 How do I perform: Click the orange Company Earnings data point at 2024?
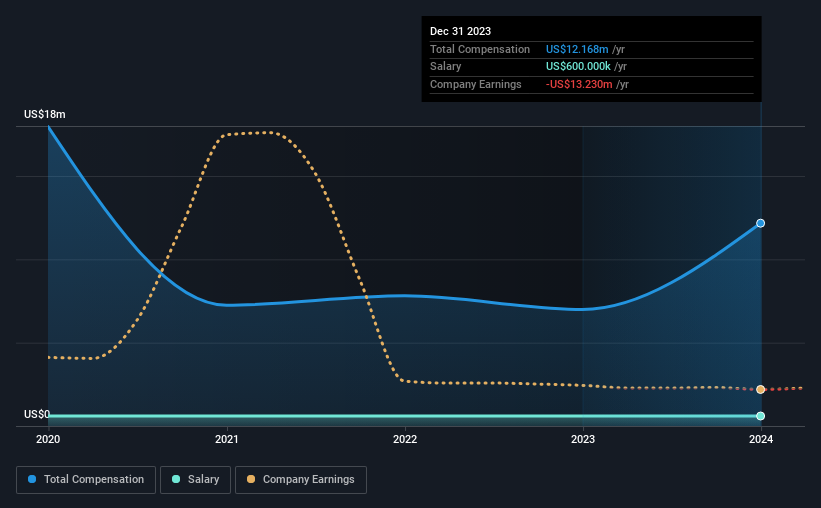[x=760, y=389]
